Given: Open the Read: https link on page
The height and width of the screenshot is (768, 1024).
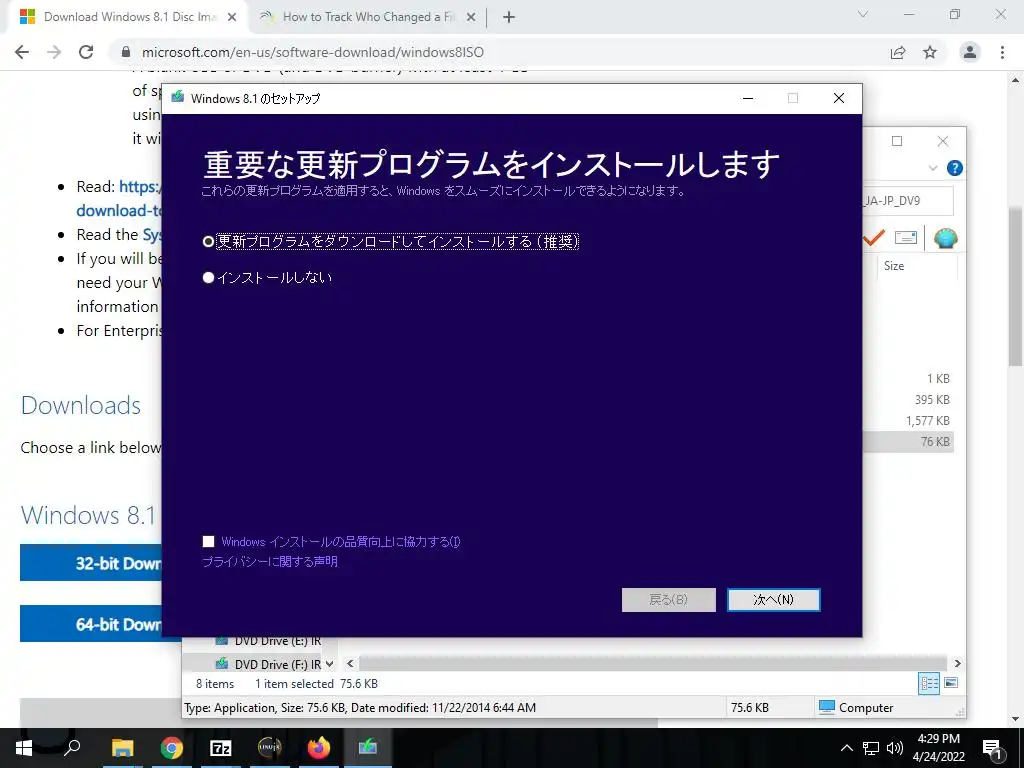Looking at the screenshot, I should coord(140,187).
